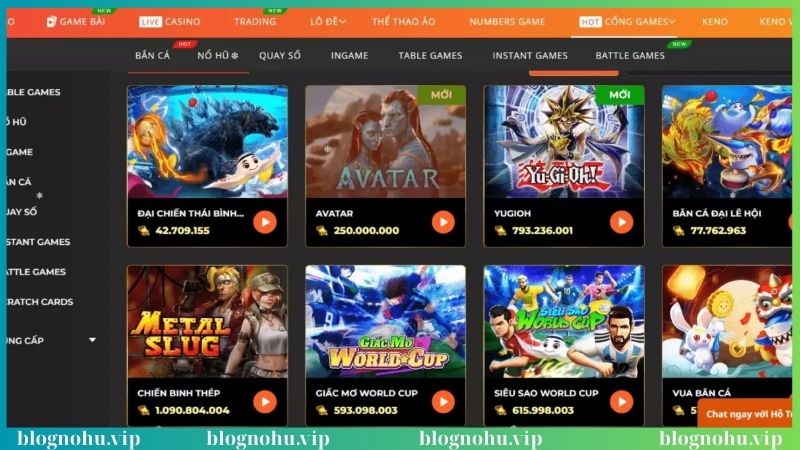
Task: Click the jackpot coin icon under Avatar
Action: click(321, 231)
